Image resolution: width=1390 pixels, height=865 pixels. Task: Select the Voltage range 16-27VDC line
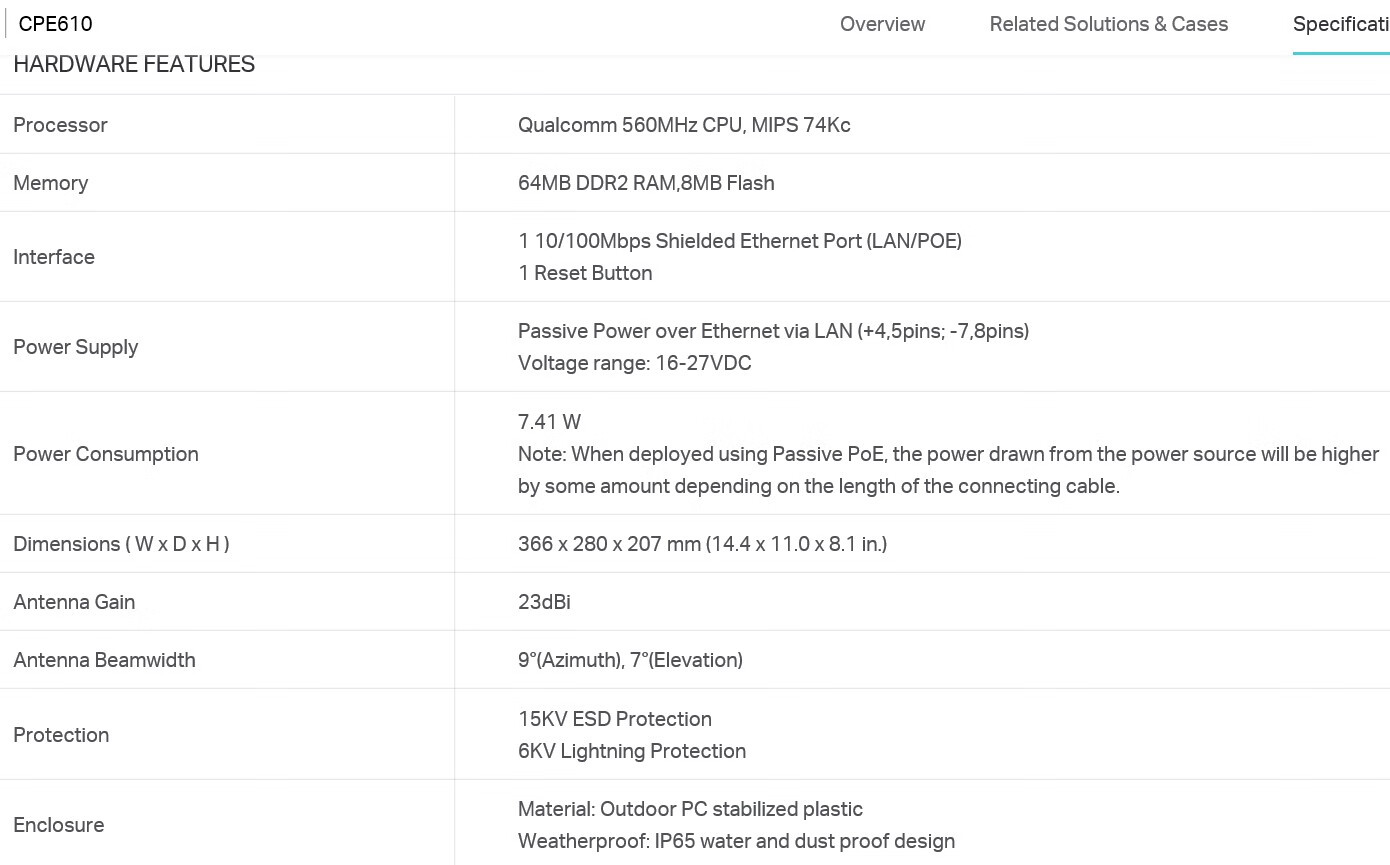tap(634, 363)
